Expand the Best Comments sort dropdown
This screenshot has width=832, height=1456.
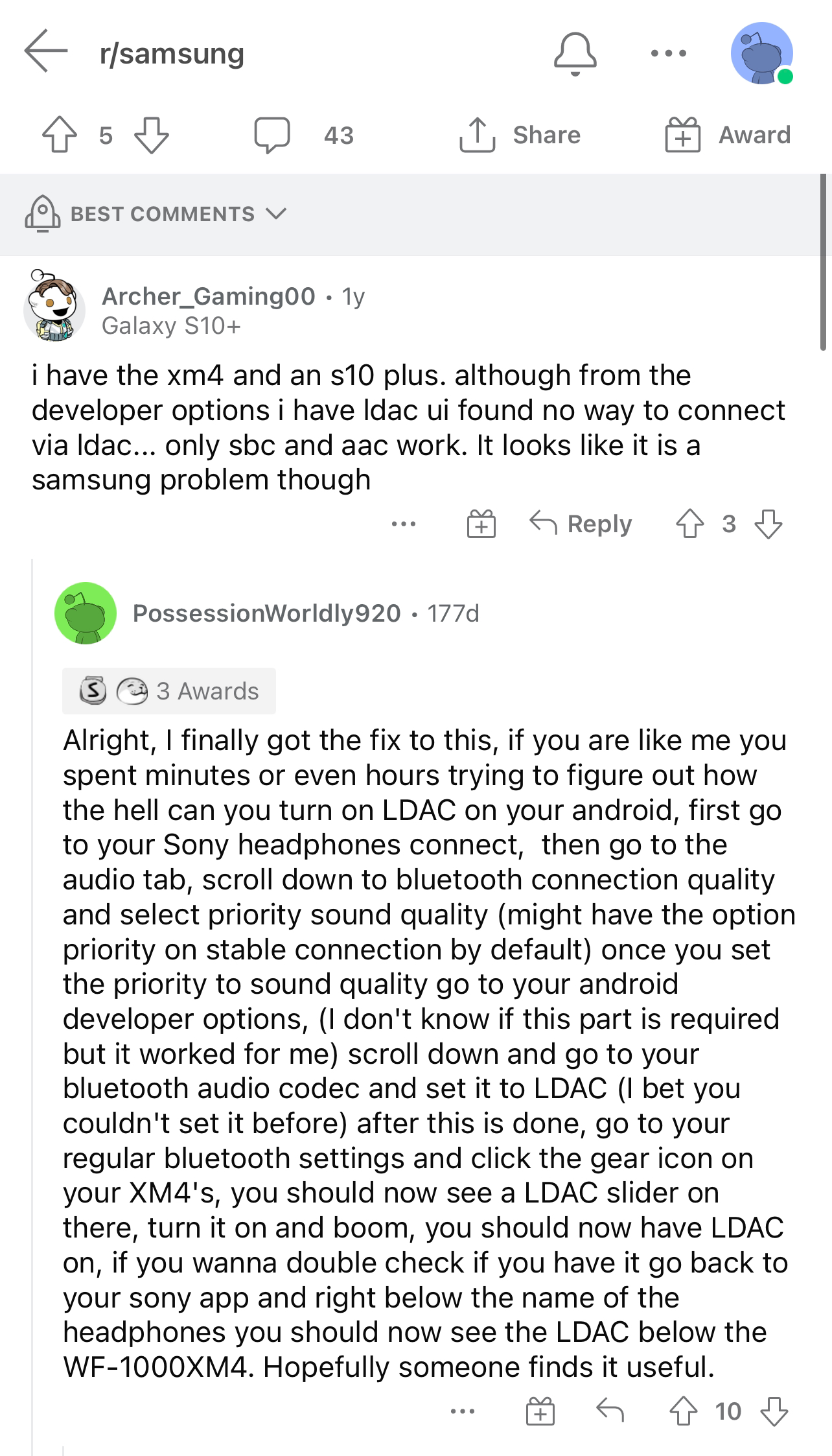coord(156,214)
